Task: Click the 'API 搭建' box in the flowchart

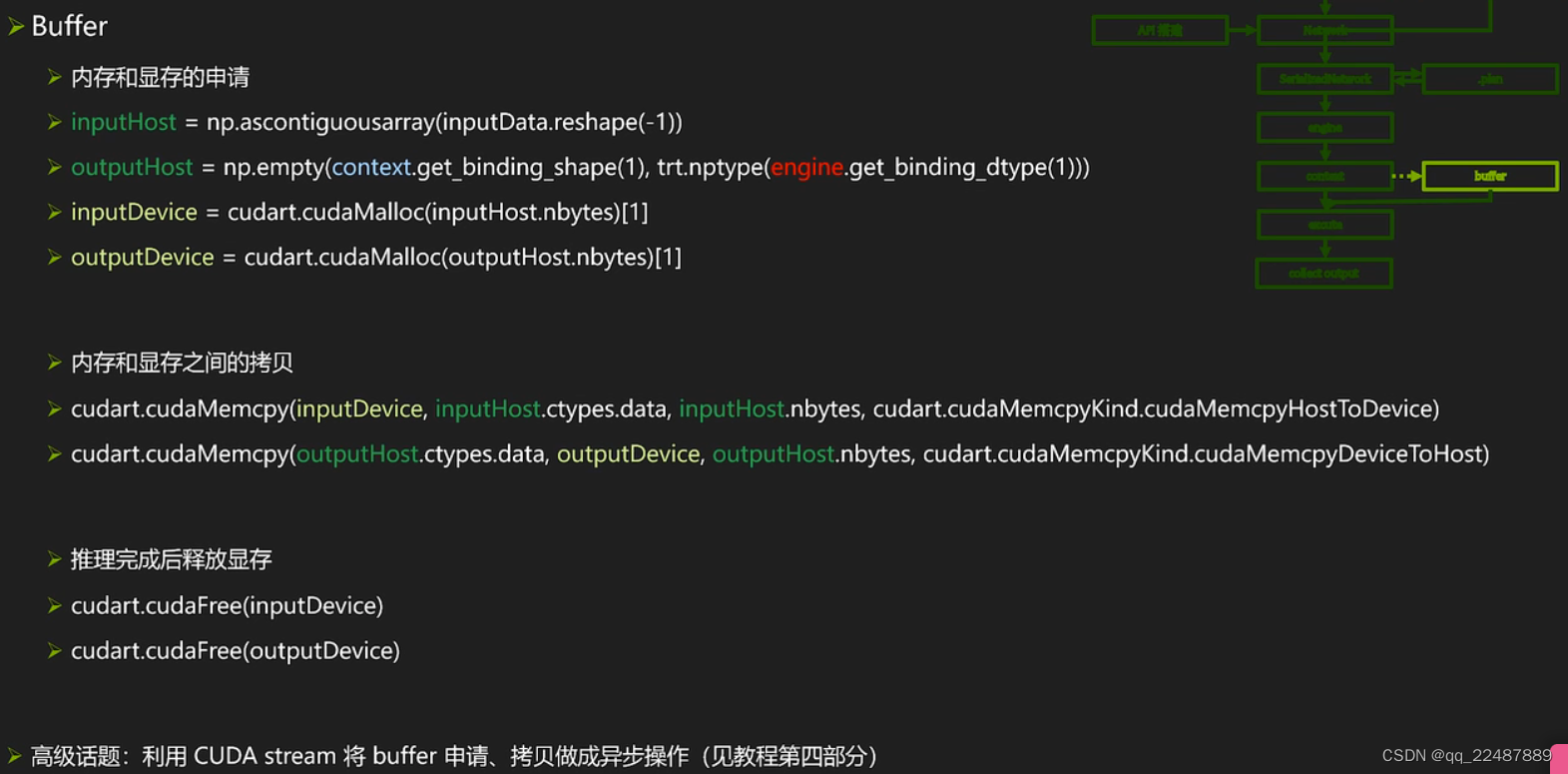Action: click(x=1160, y=30)
